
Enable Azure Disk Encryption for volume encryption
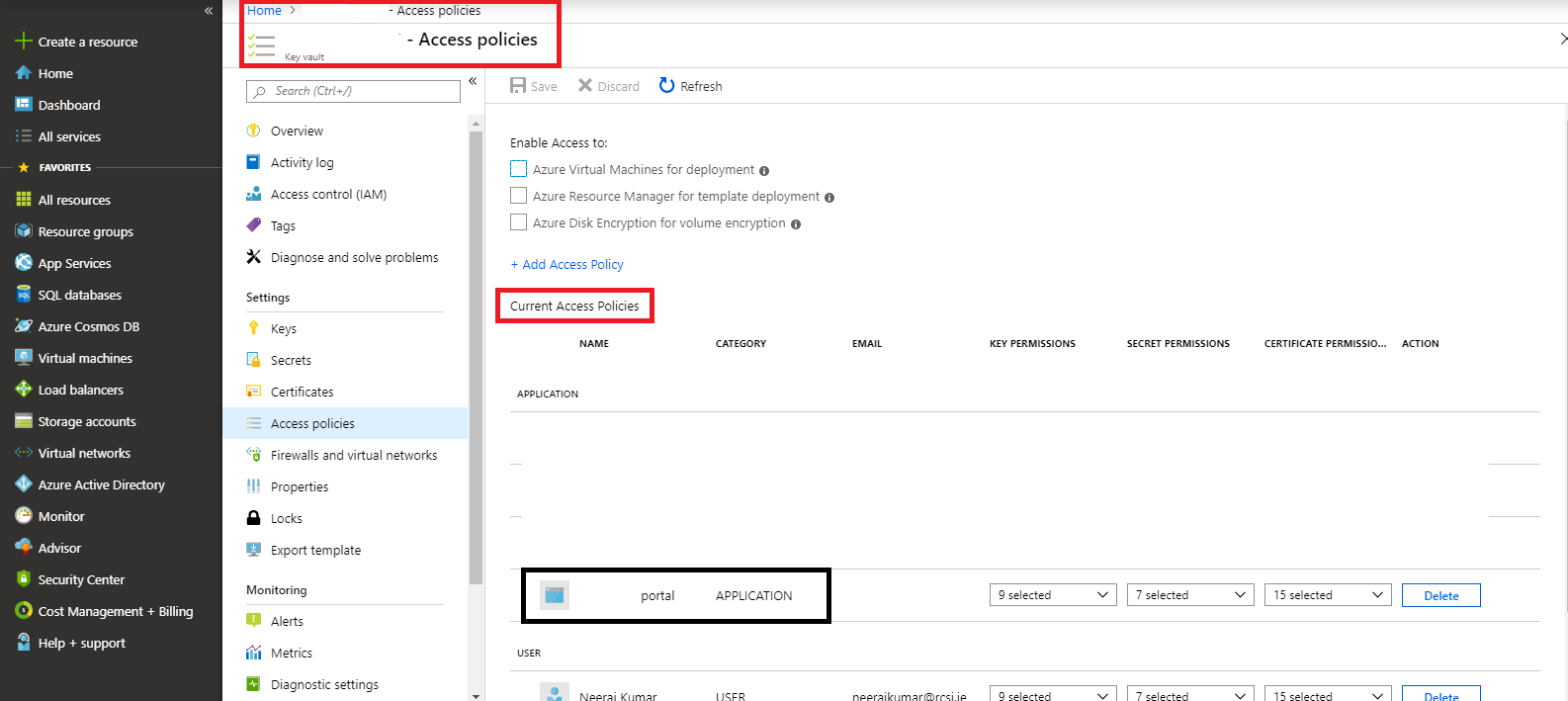(x=518, y=222)
